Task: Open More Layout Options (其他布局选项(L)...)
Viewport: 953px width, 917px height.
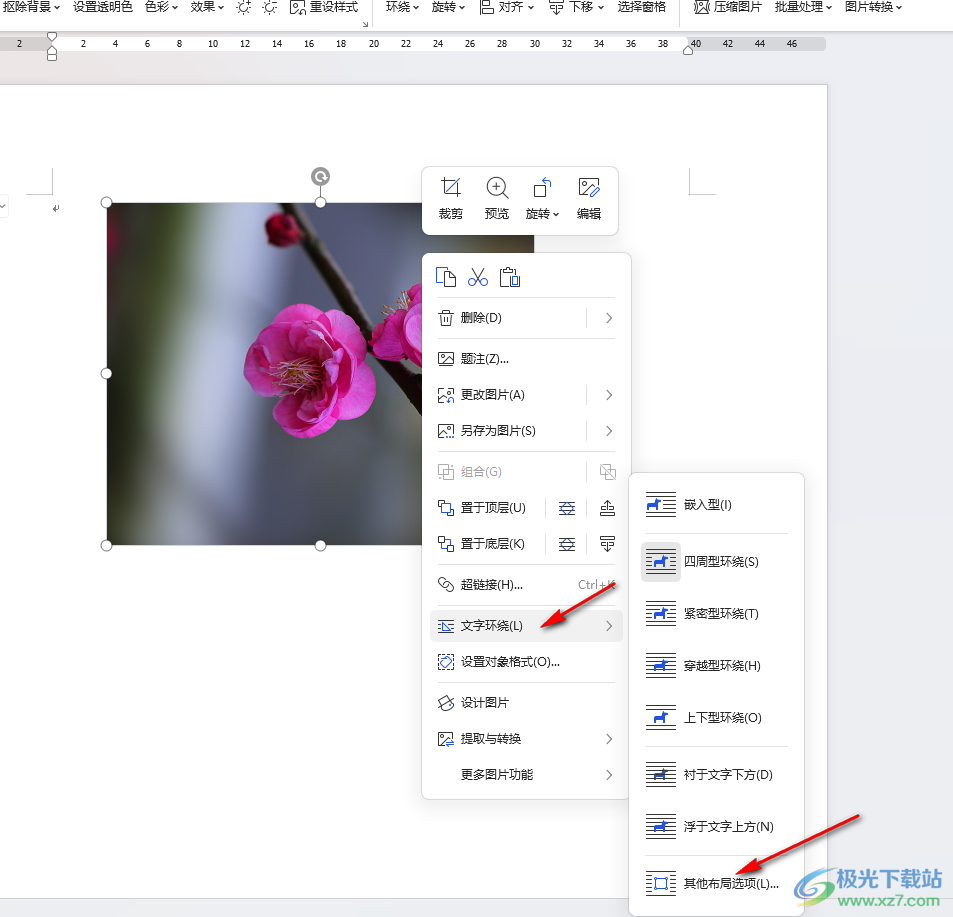Action: 716,884
